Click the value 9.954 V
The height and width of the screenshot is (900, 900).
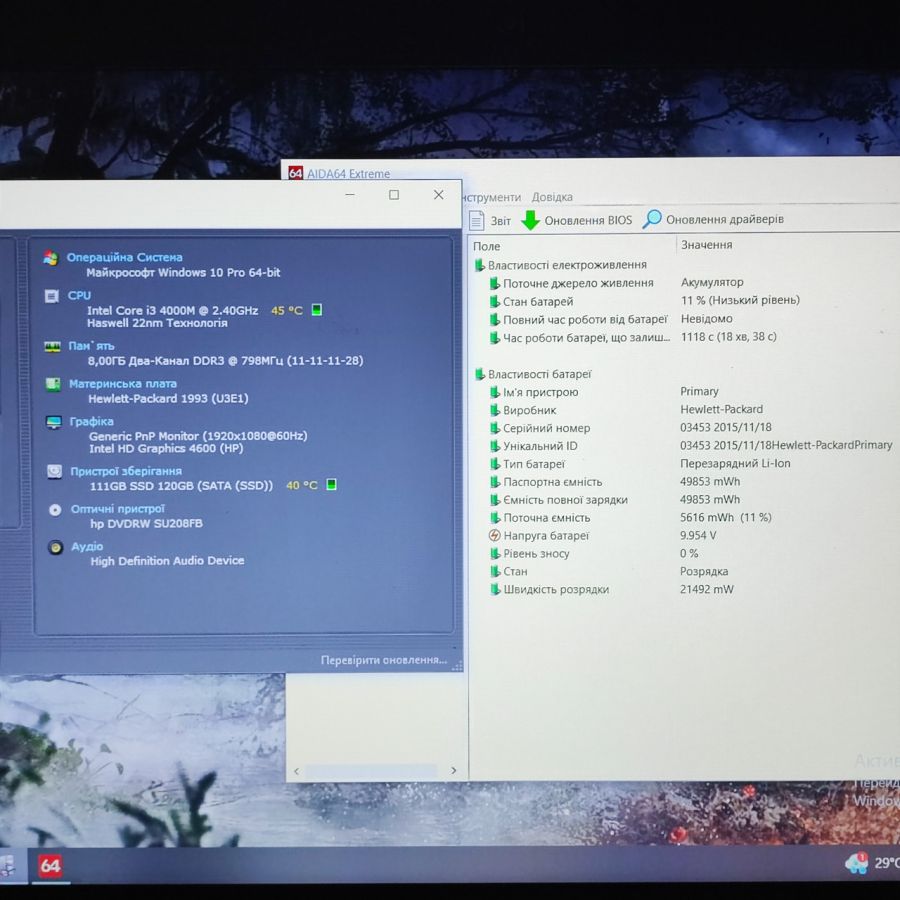698,535
